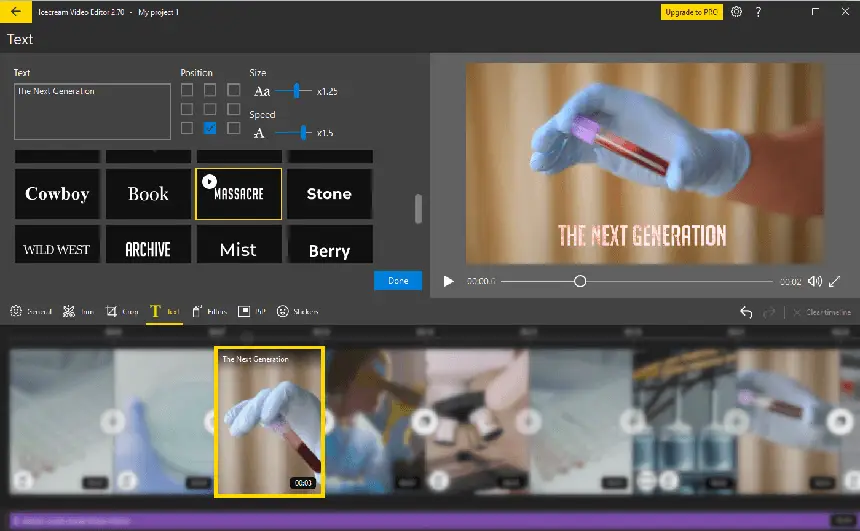Uncheck the bottom center position checkbox
Image resolution: width=860 pixels, height=531 pixels.
click(x=210, y=128)
